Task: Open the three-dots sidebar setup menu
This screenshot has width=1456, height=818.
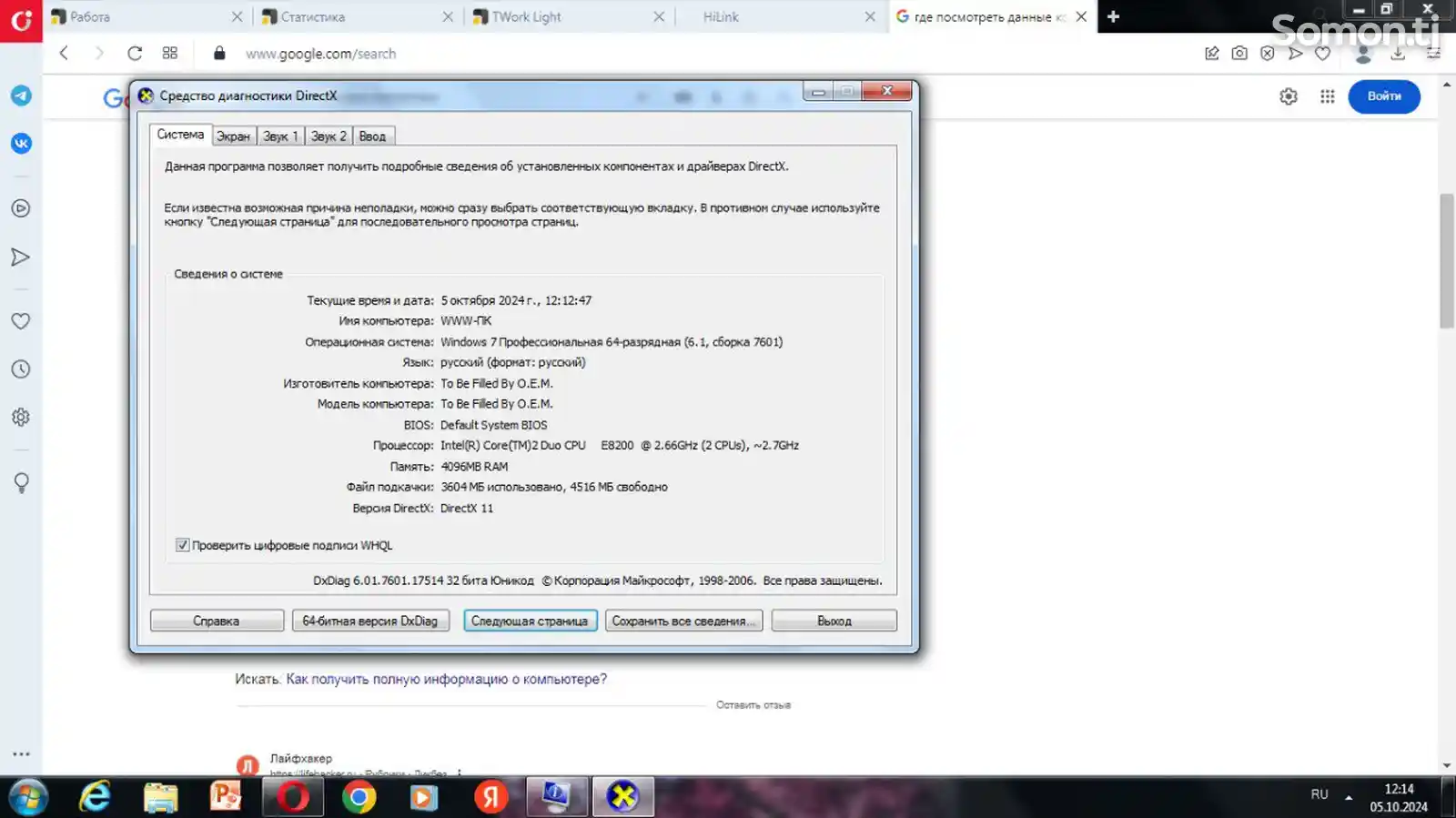Action: (x=21, y=753)
